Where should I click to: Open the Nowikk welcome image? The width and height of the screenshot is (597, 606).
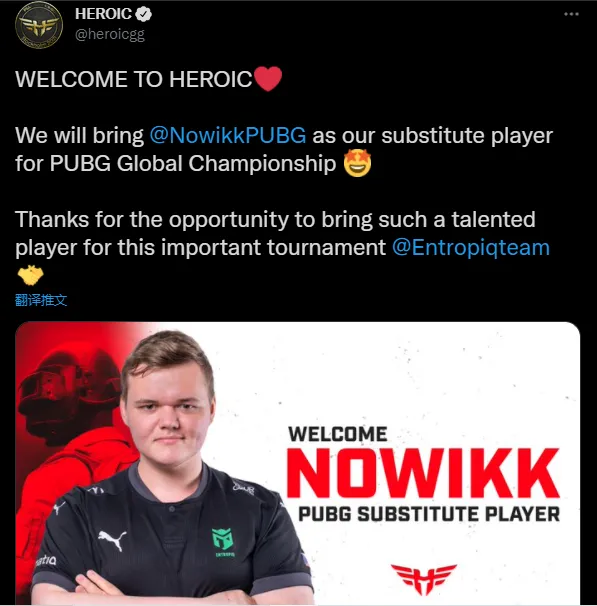tap(298, 463)
